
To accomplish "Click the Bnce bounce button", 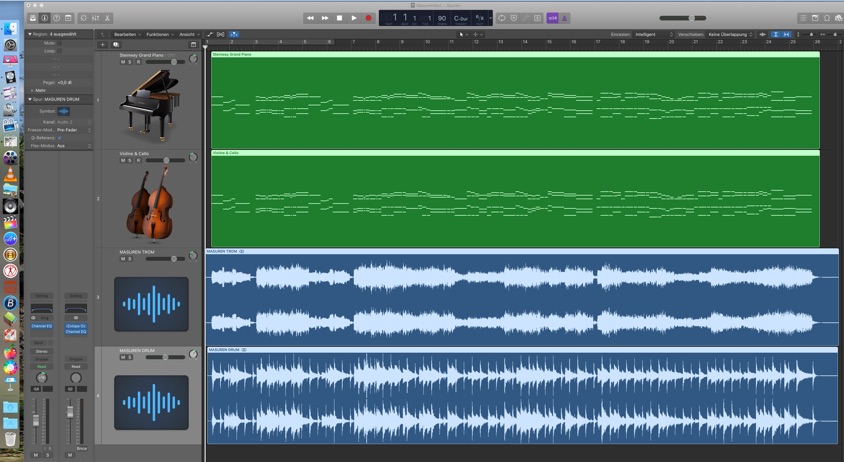I will coord(81,449).
